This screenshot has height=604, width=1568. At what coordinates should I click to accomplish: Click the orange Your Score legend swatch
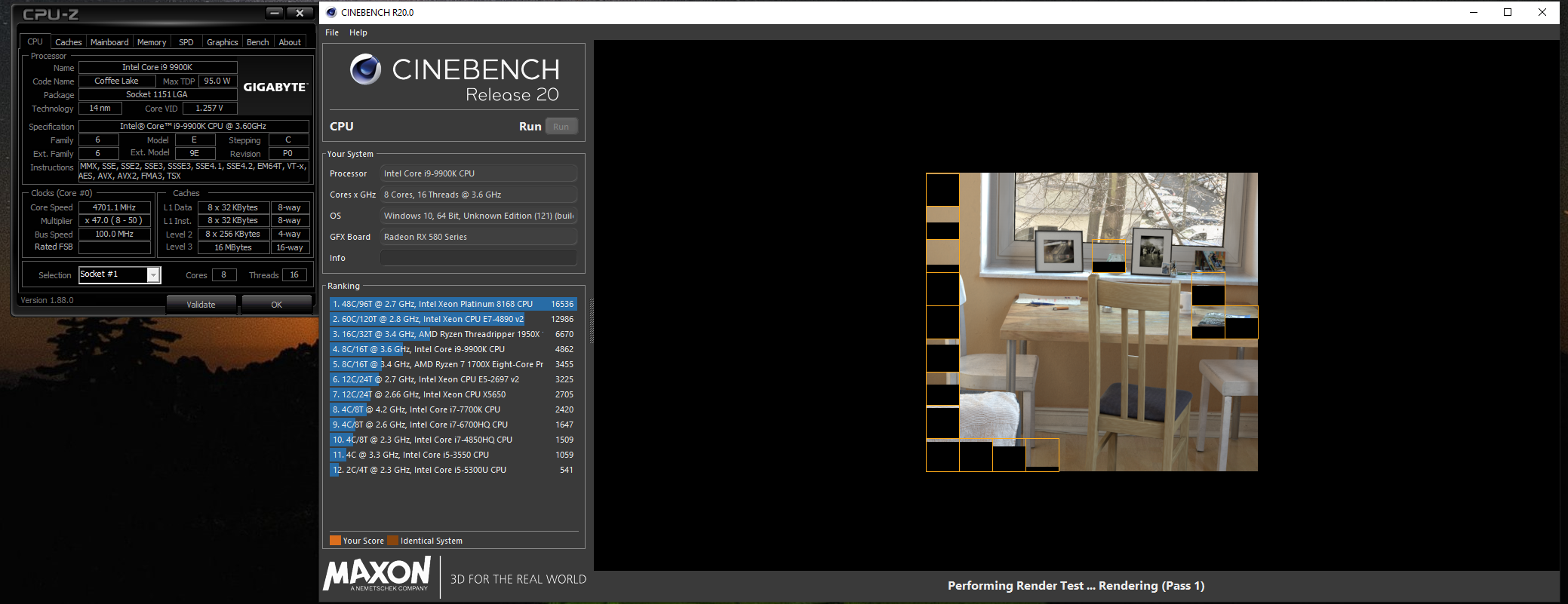pyautogui.click(x=336, y=541)
